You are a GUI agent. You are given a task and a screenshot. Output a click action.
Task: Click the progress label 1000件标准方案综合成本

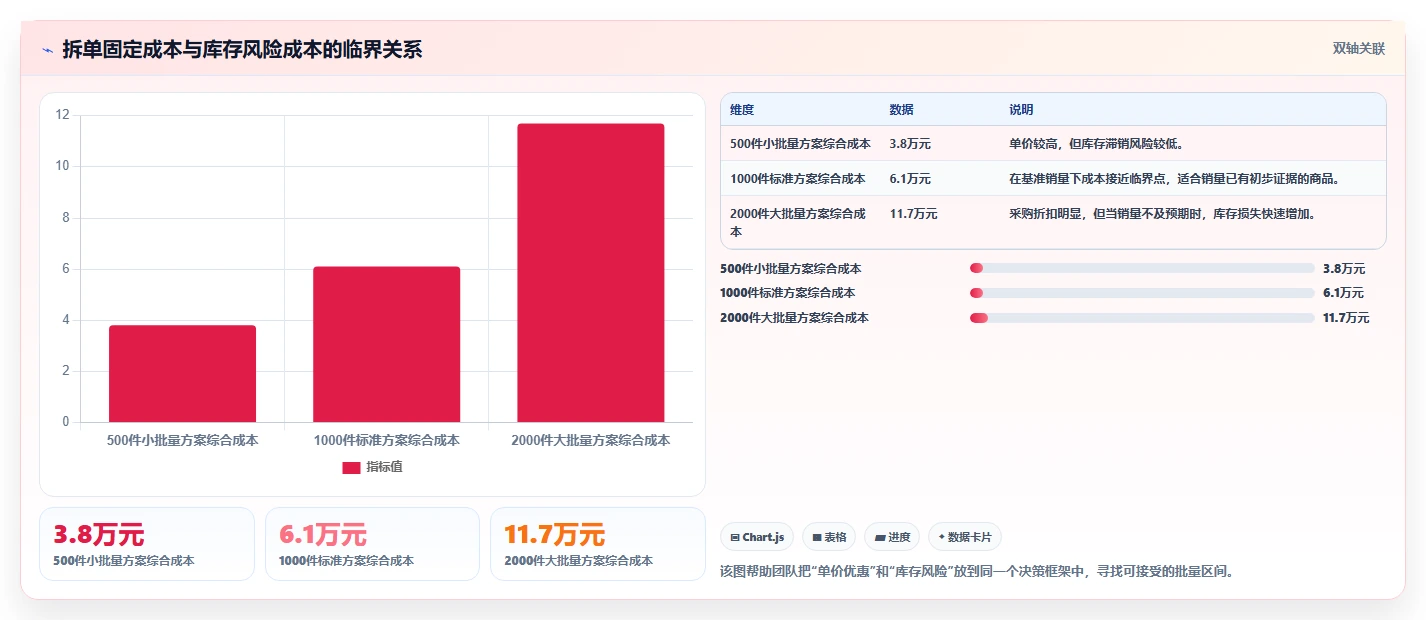point(788,293)
